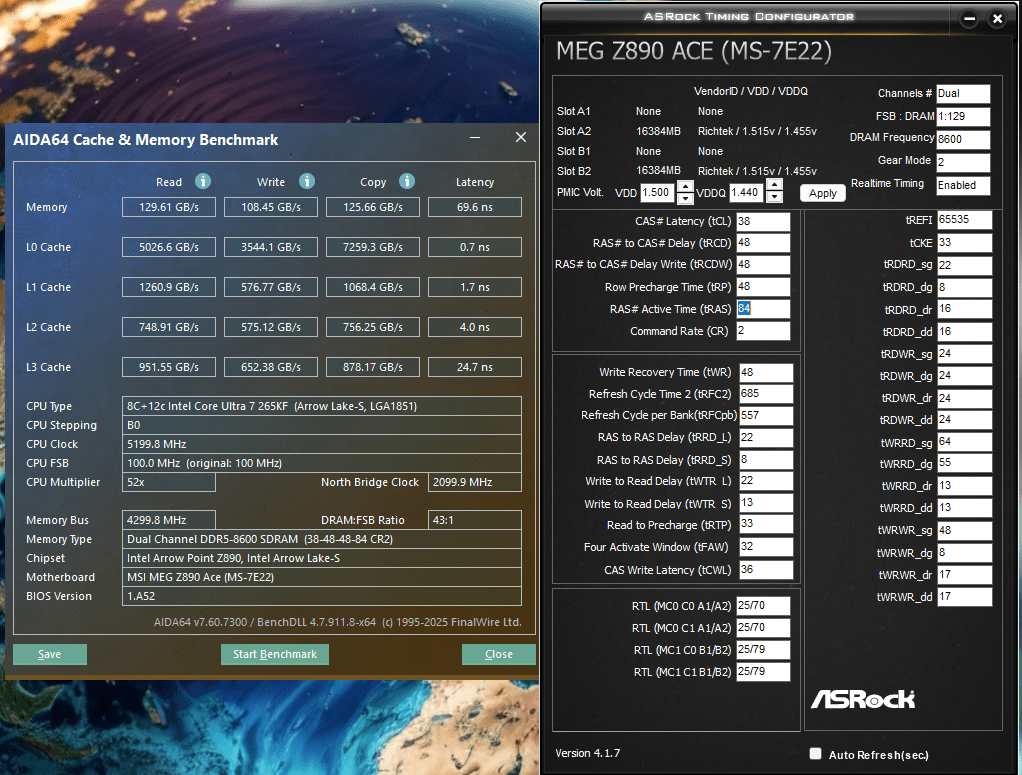The image size is (1022, 775).
Task: Click Slot A2 Richtek voltage entry
Action: [x=757, y=131]
